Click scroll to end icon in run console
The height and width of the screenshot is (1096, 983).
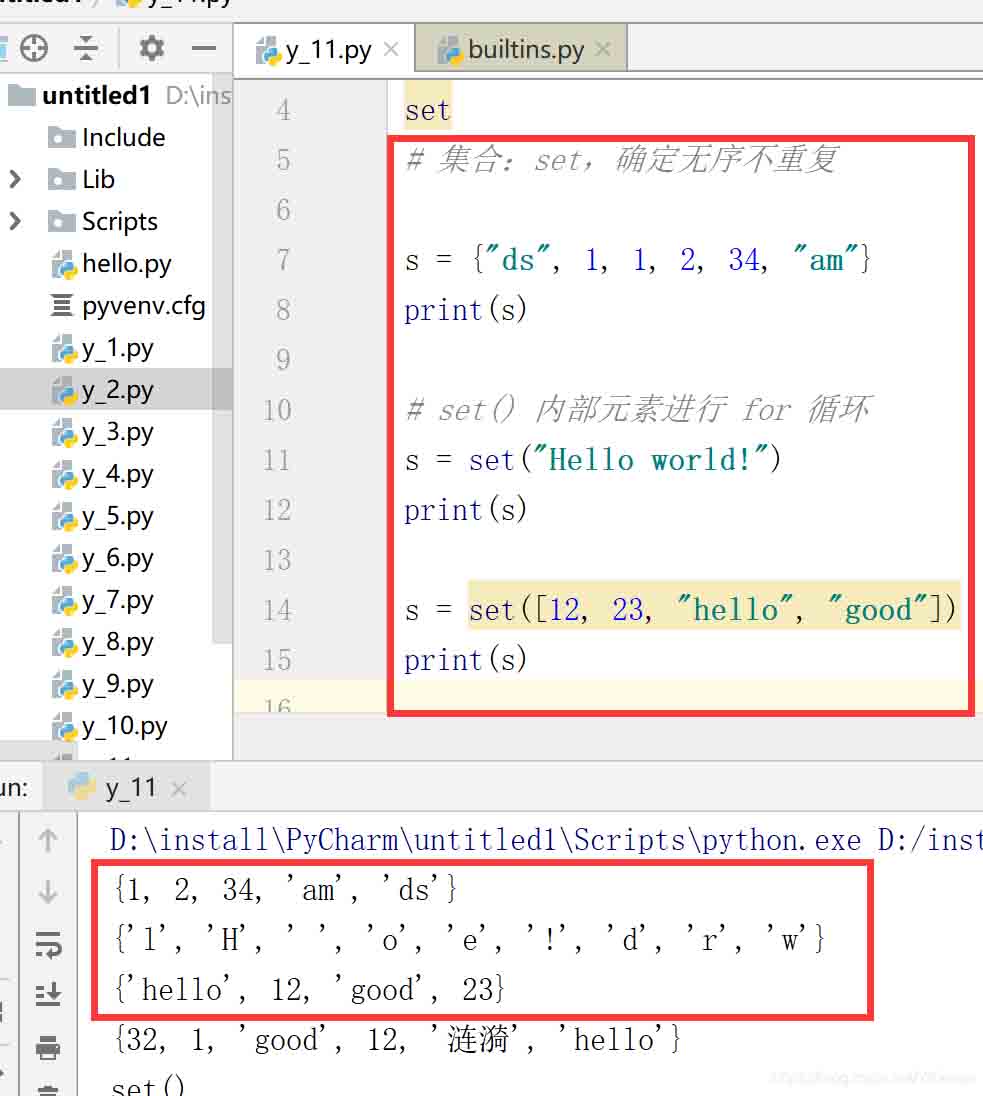[48, 994]
